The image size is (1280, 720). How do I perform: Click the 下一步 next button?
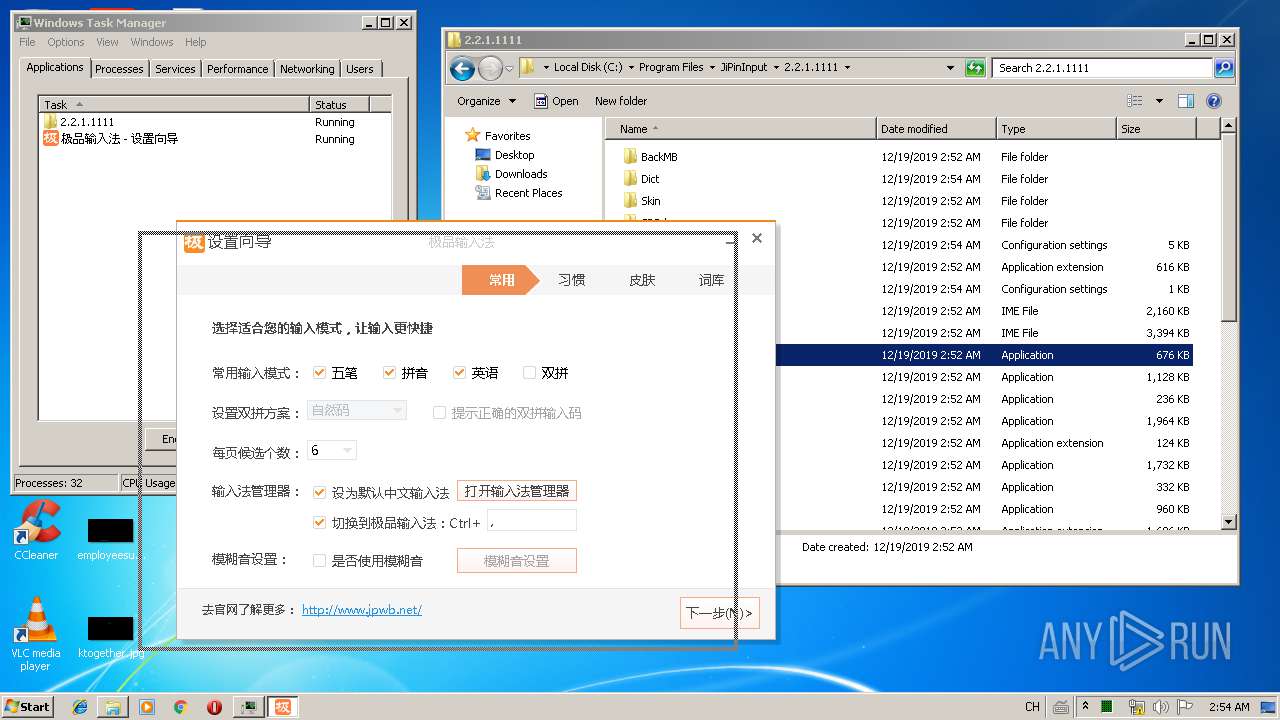[x=719, y=613]
